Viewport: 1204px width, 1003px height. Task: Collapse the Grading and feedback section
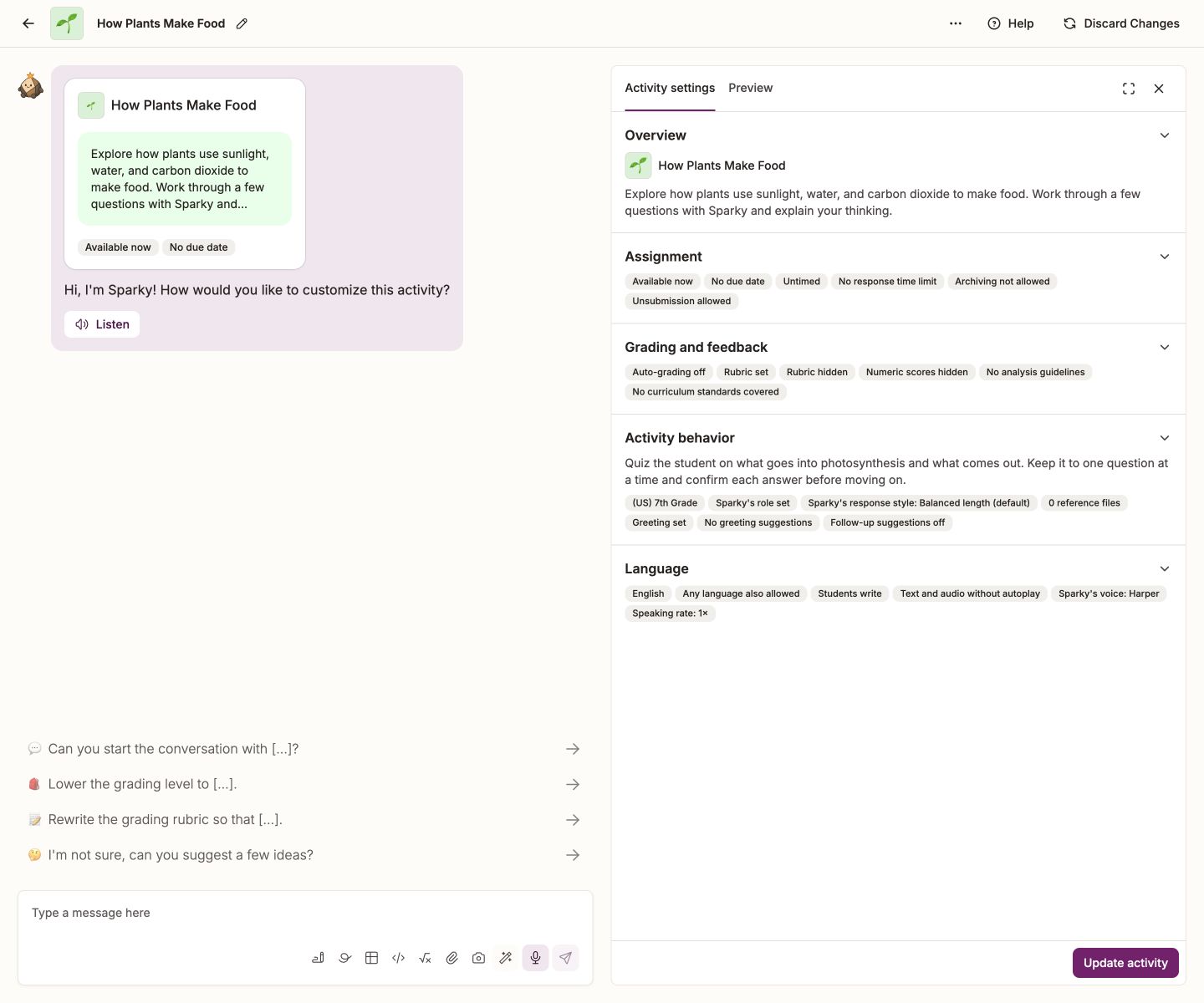click(1165, 347)
